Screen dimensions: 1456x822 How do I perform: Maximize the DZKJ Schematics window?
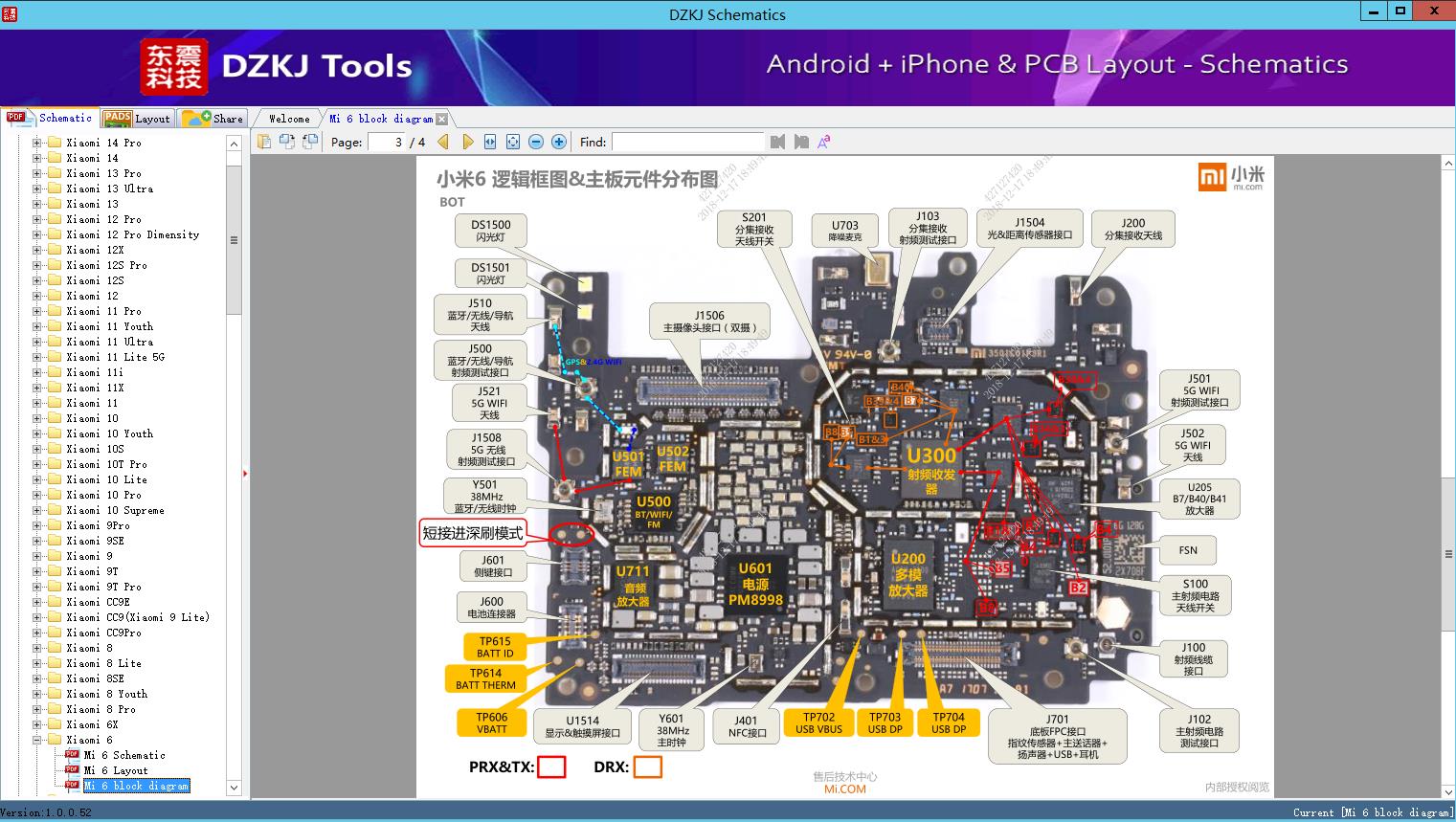click(1400, 11)
